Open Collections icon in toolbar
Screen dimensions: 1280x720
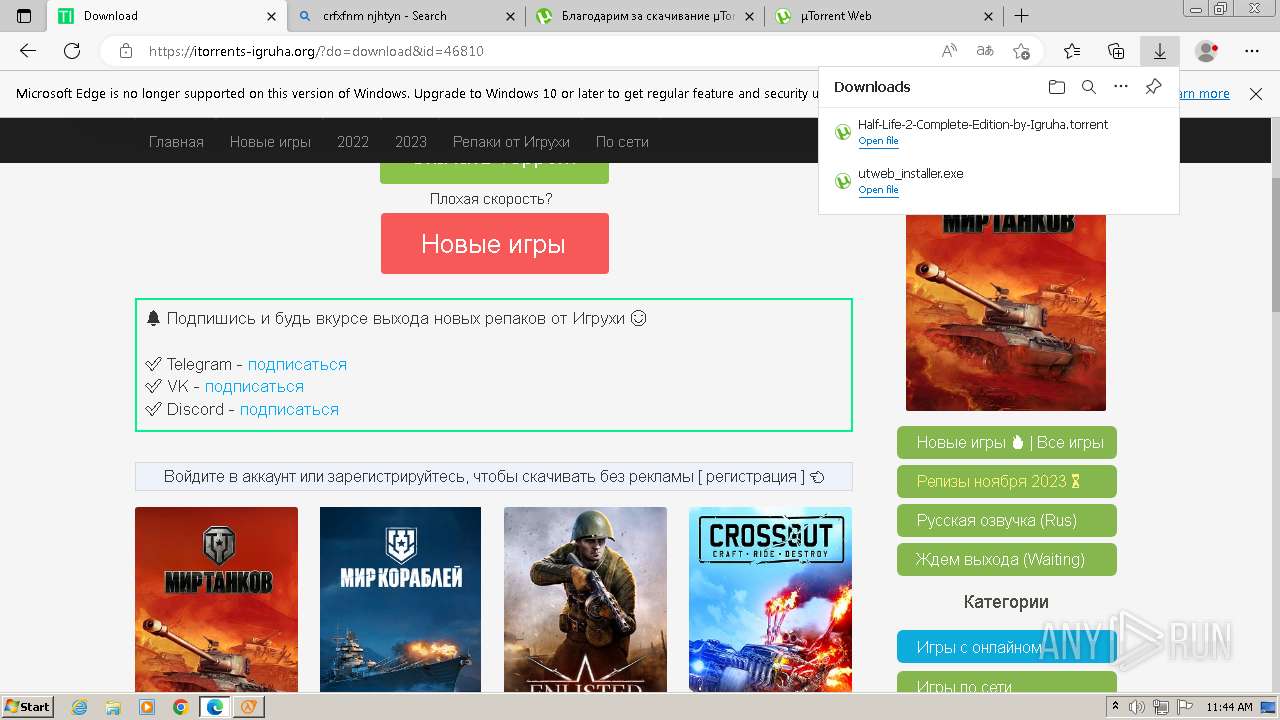coord(1116,51)
